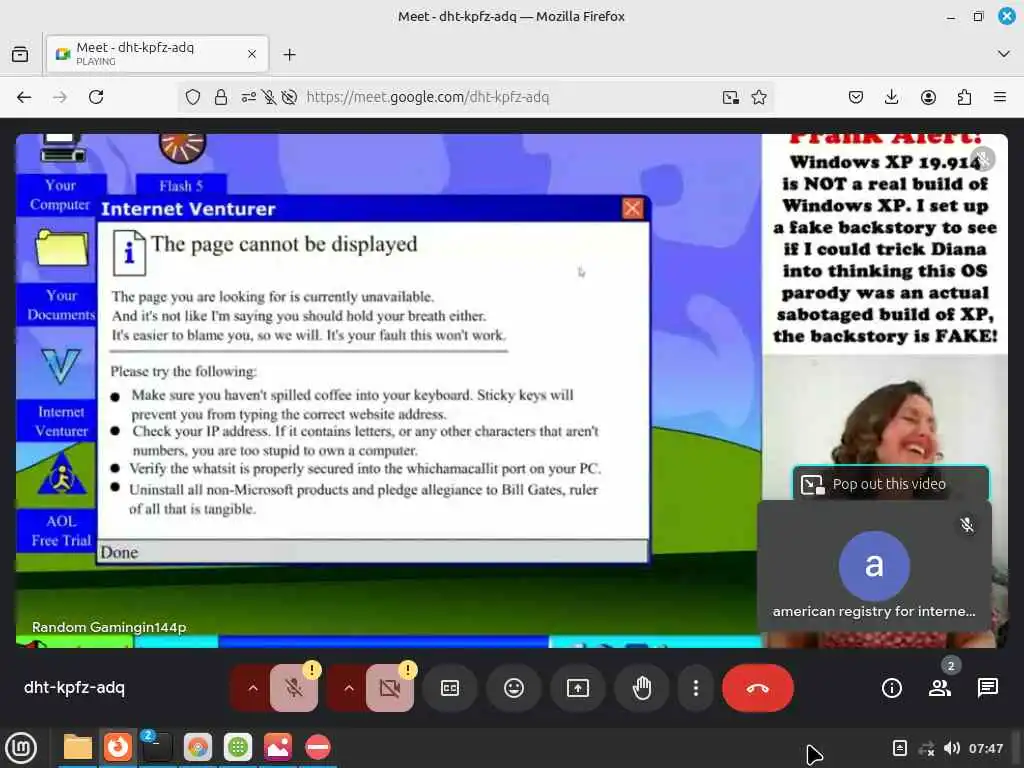
Task: Open the Files folder in taskbar
Action: 78,747
